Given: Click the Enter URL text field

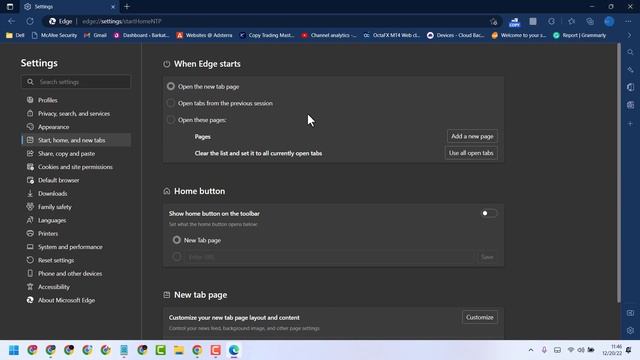Looking at the screenshot, I should (330, 257).
